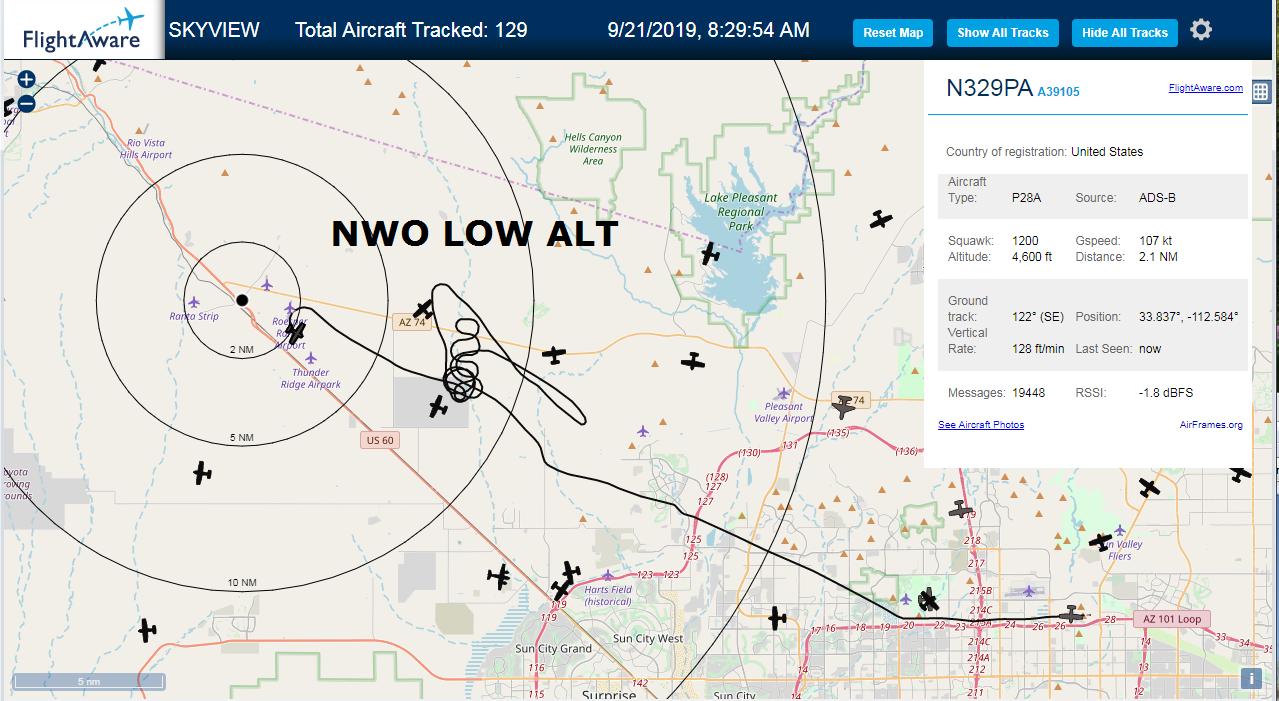The width and height of the screenshot is (1279, 701).
Task: Open the FlightAware.com link
Action: 1205,88
